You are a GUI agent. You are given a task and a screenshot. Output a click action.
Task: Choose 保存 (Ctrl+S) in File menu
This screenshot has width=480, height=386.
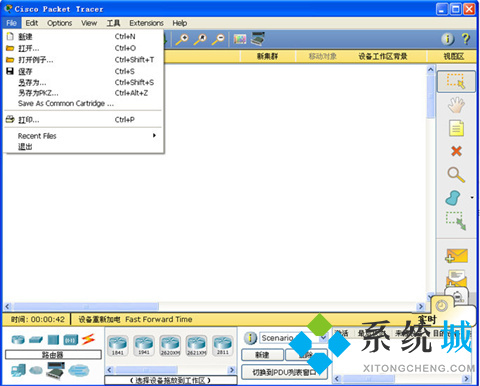[x=83, y=71]
